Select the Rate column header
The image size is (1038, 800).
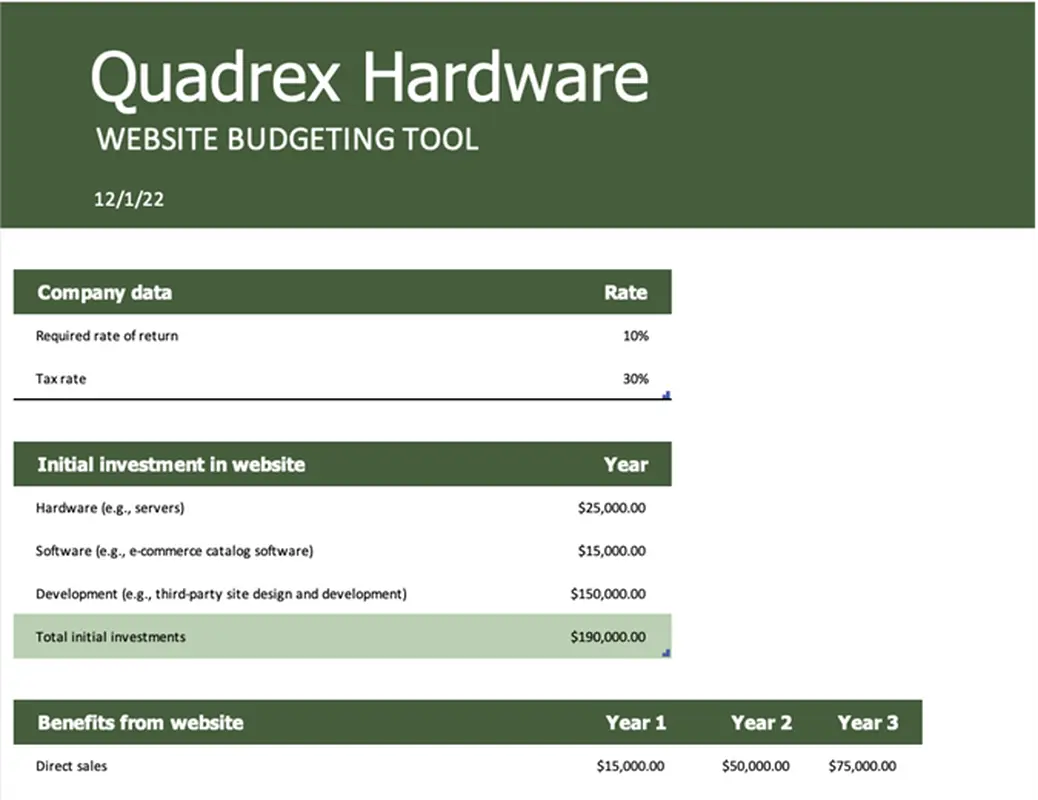click(x=625, y=292)
